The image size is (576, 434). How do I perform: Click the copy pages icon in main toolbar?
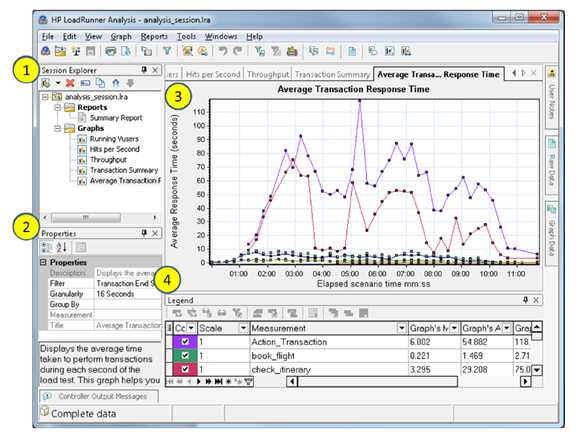tap(147, 51)
